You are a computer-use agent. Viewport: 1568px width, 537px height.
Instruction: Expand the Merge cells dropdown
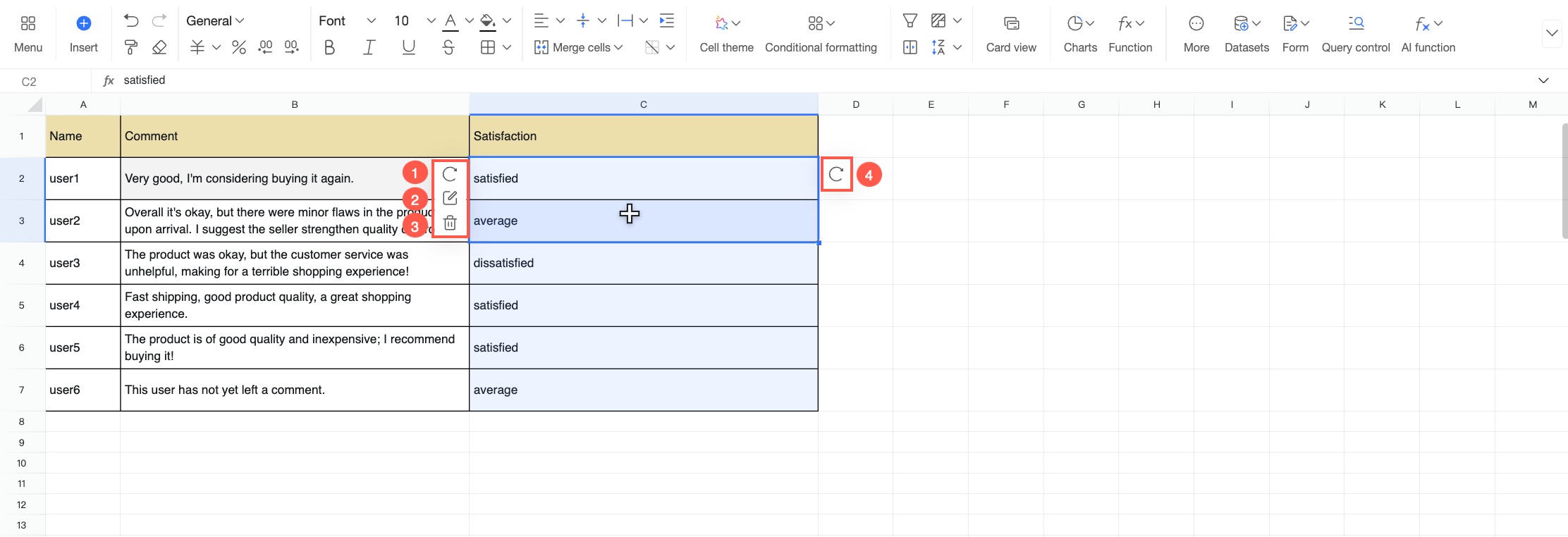click(x=618, y=47)
